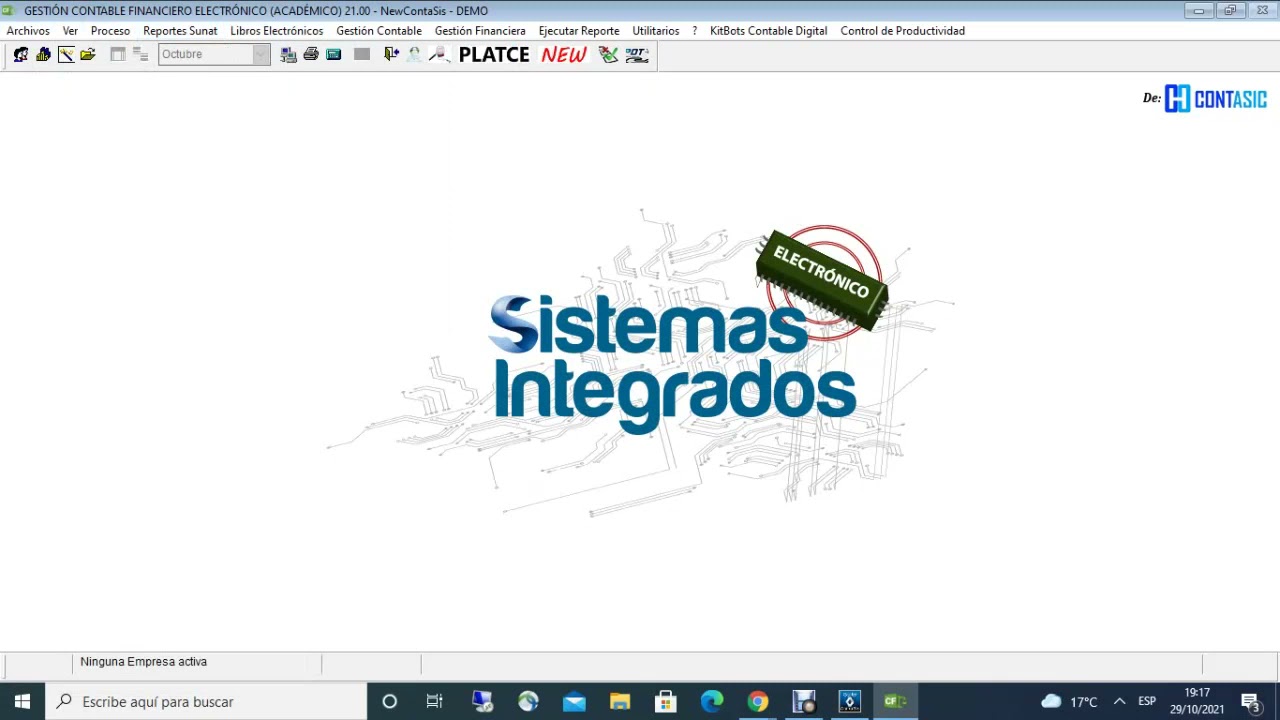Open Microsoft Edge on the taskbar
Screen dimensions: 1280x720
pyautogui.click(x=712, y=701)
